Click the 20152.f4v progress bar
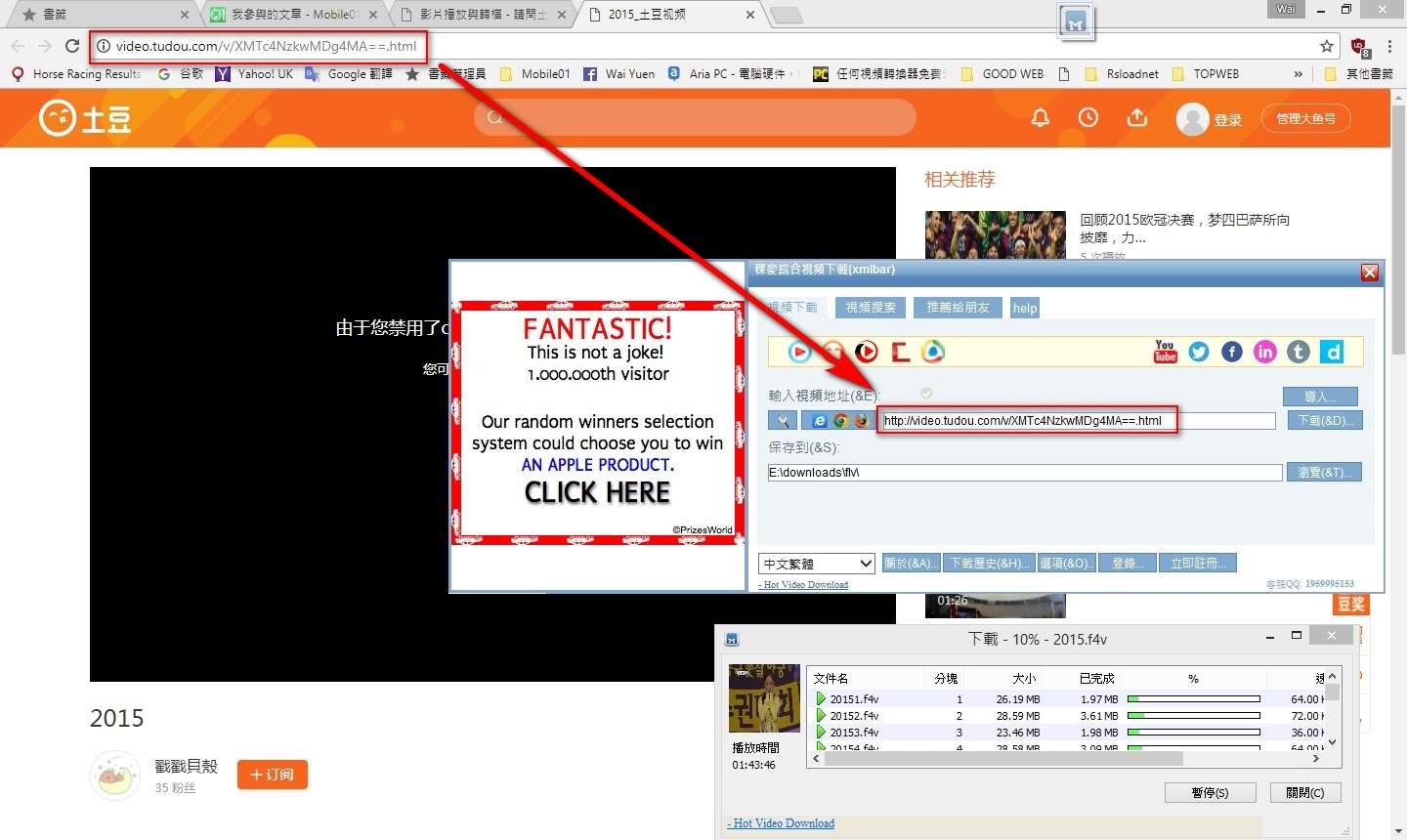Viewport: 1407px width, 840px height. coord(1193,716)
